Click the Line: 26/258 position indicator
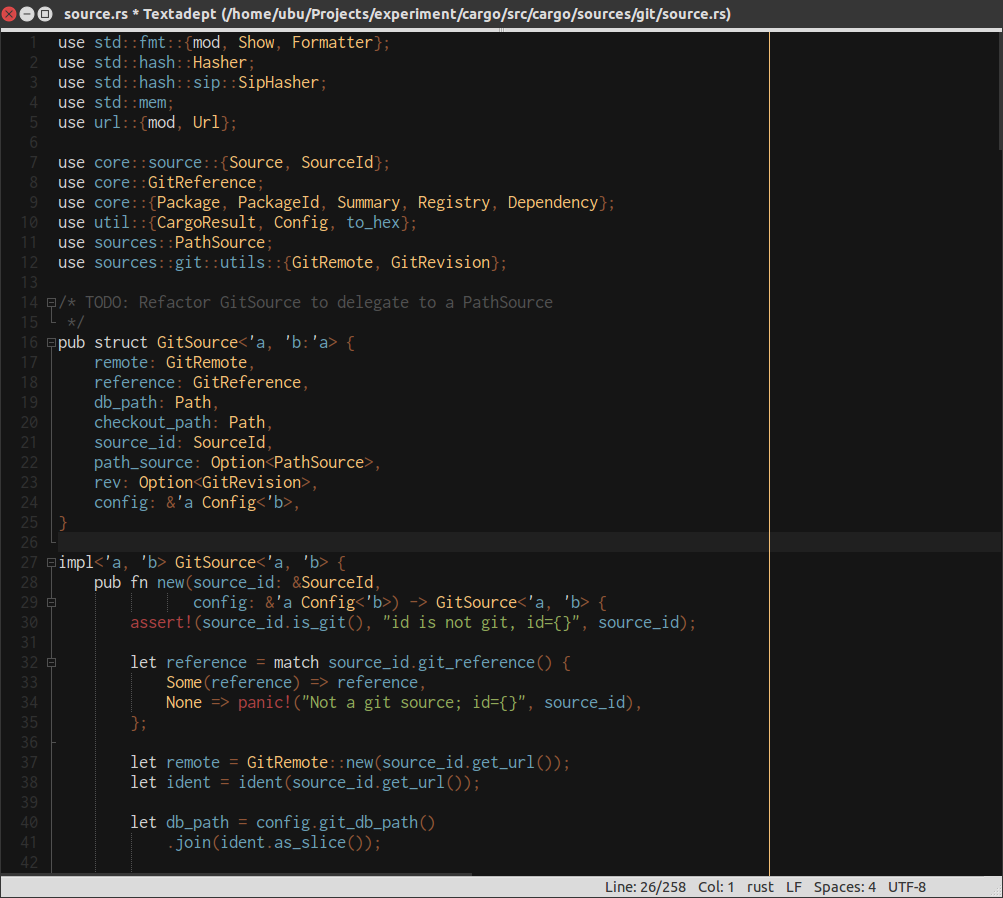Image resolution: width=1003 pixels, height=898 pixels. tap(645, 887)
